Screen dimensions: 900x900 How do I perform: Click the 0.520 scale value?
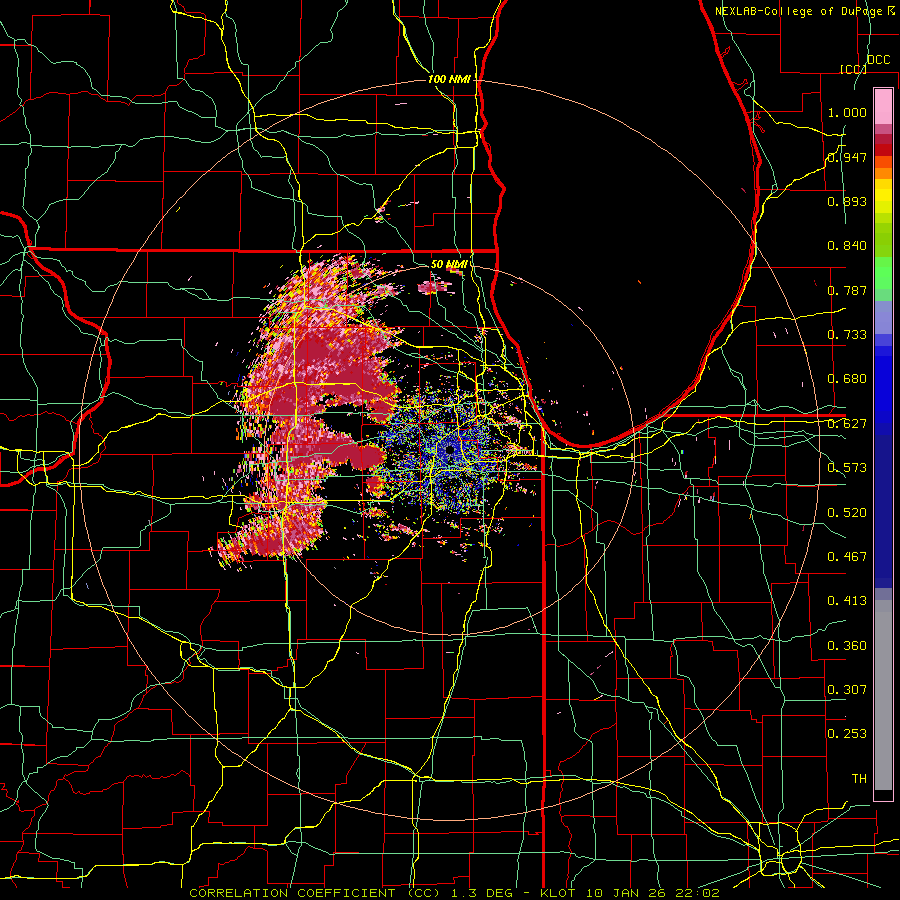(847, 513)
